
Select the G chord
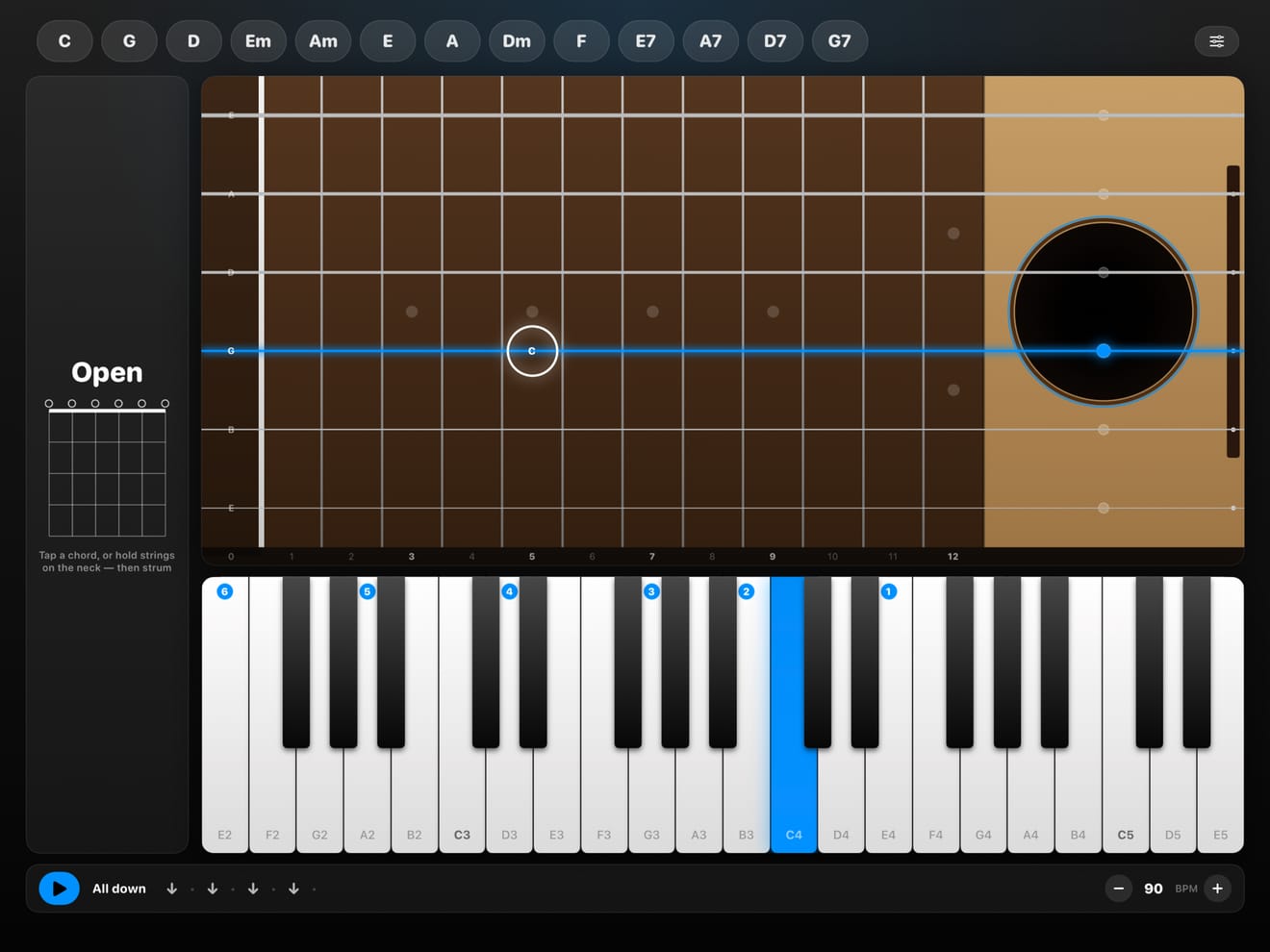[x=129, y=41]
